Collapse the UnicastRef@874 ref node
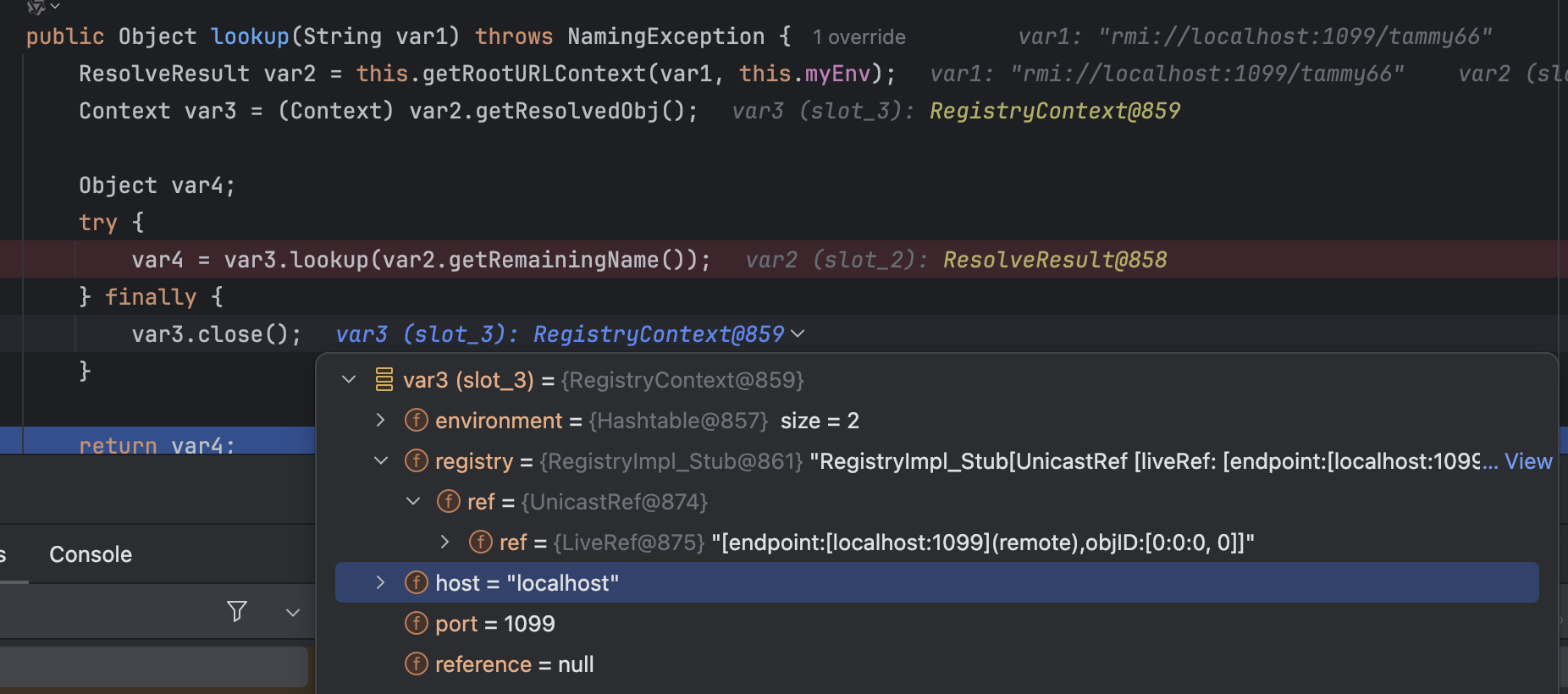 pos(413,502)
